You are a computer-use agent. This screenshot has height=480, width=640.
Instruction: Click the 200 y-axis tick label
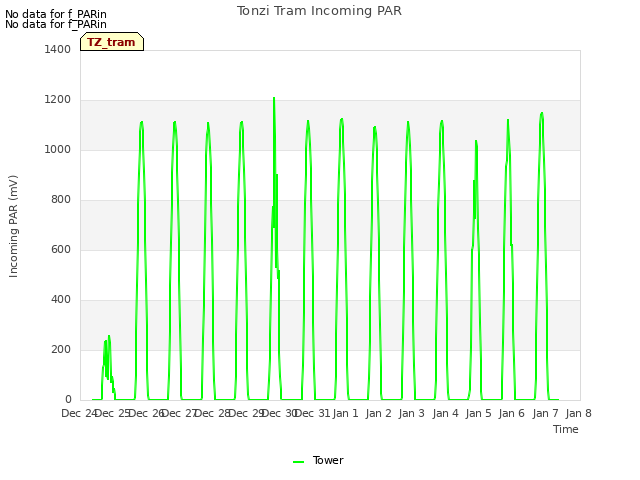coord(61,349)
